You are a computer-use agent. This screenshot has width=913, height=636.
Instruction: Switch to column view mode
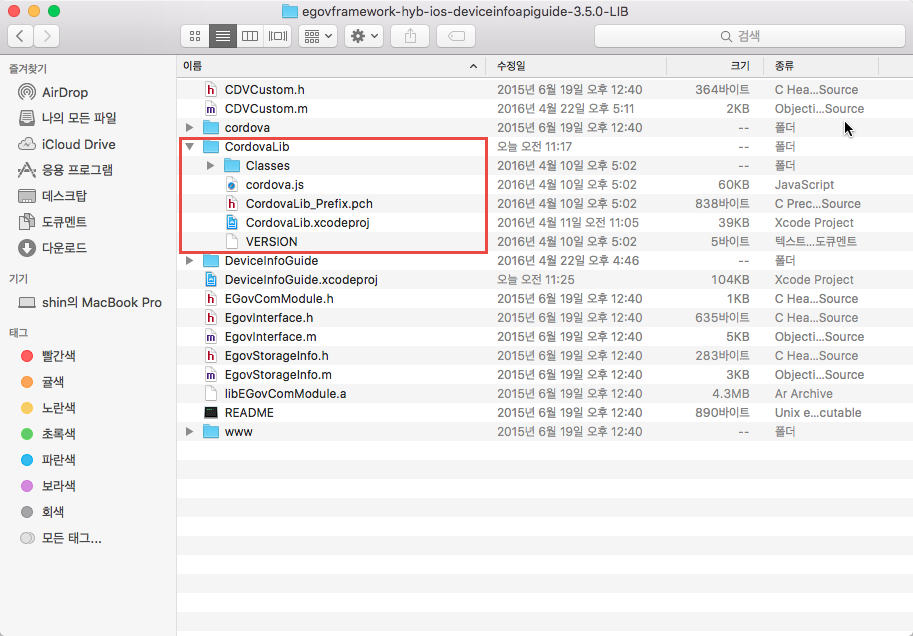250,36
